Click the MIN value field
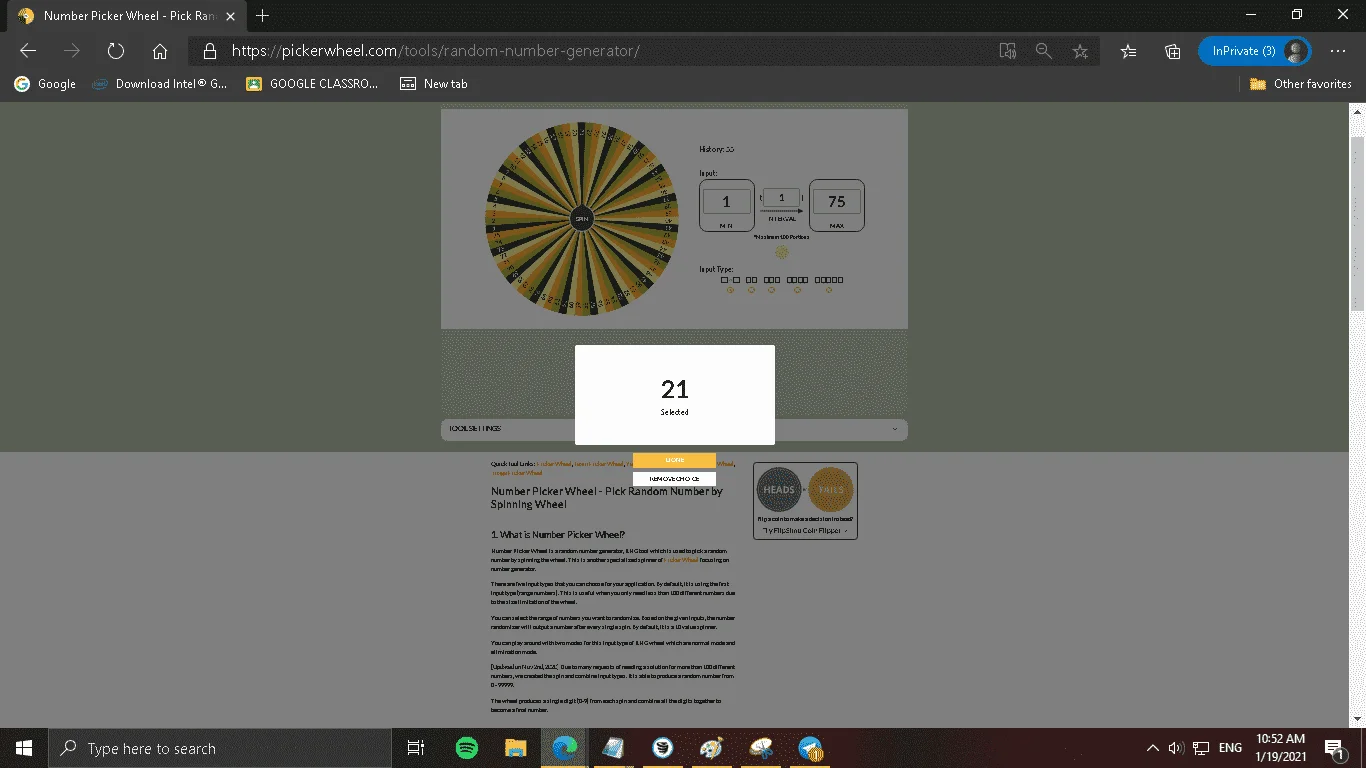Screen dimensions: 1366x768 click(x=726, y=202)
